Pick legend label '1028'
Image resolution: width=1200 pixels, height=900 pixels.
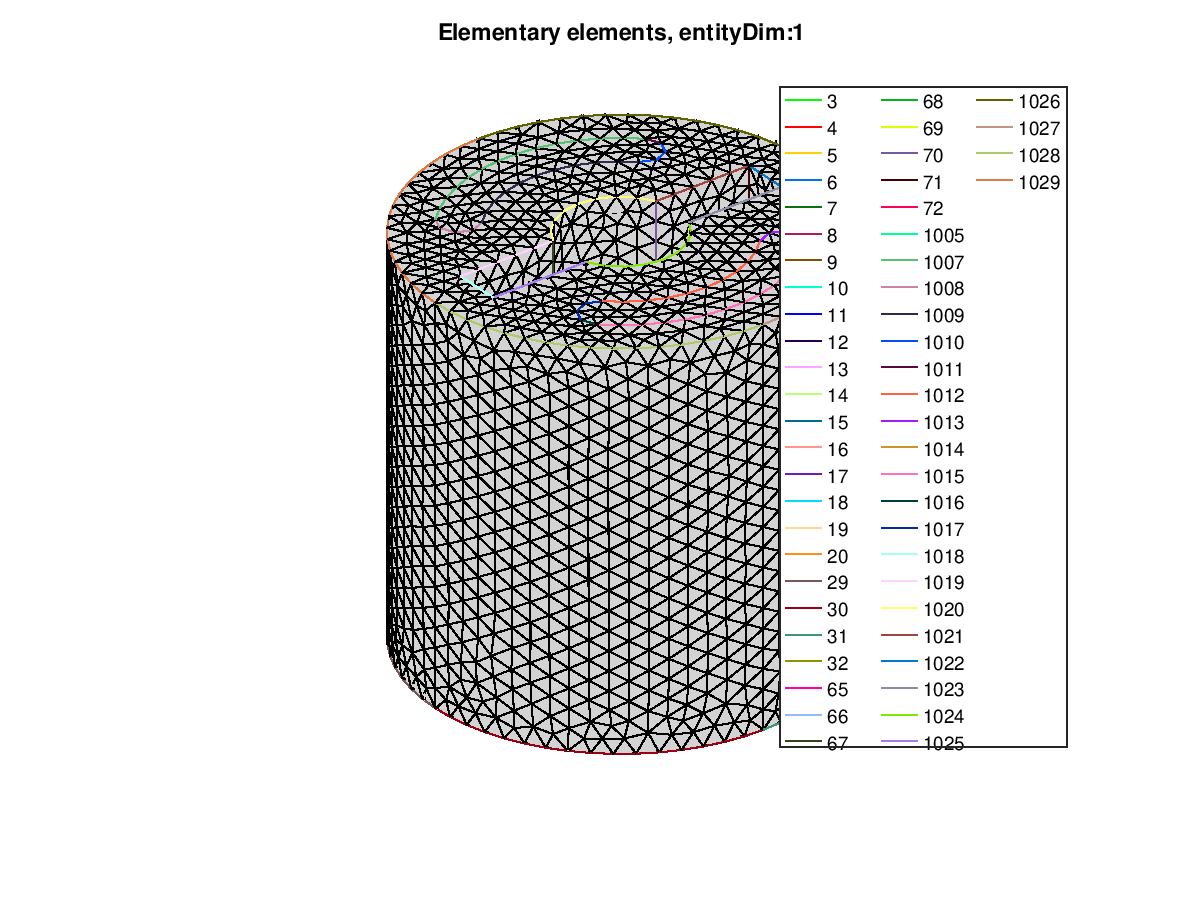click(1039, 156)
